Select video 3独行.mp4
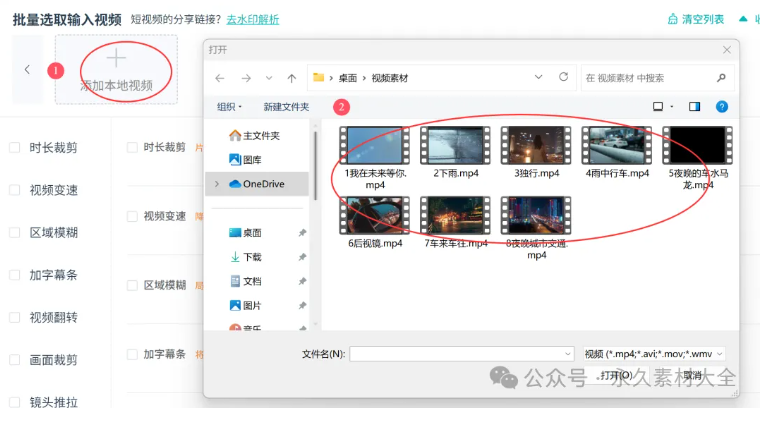Image resolution: width=762 pixels, height=435 pixels. [x=536, y=153]
